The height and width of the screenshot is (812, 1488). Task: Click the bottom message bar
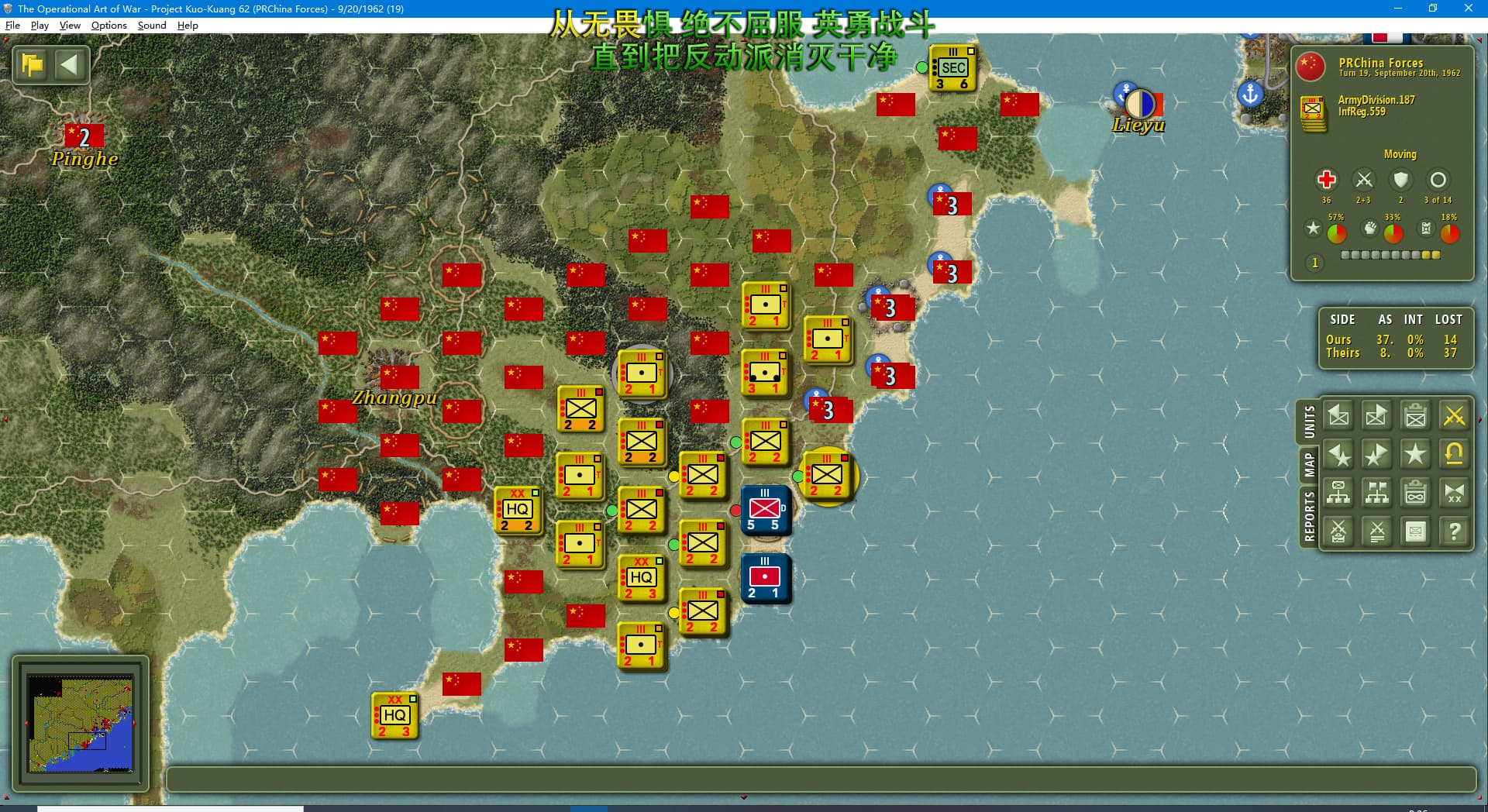[821, 779]
